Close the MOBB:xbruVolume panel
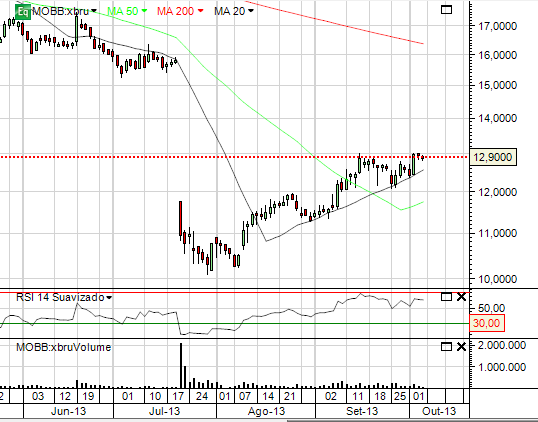 pos(461,347)
